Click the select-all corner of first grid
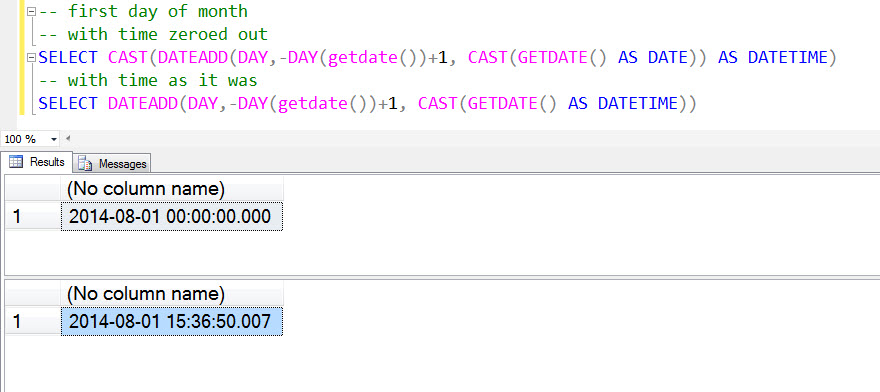The image size is (880, 392). [33, 189]
